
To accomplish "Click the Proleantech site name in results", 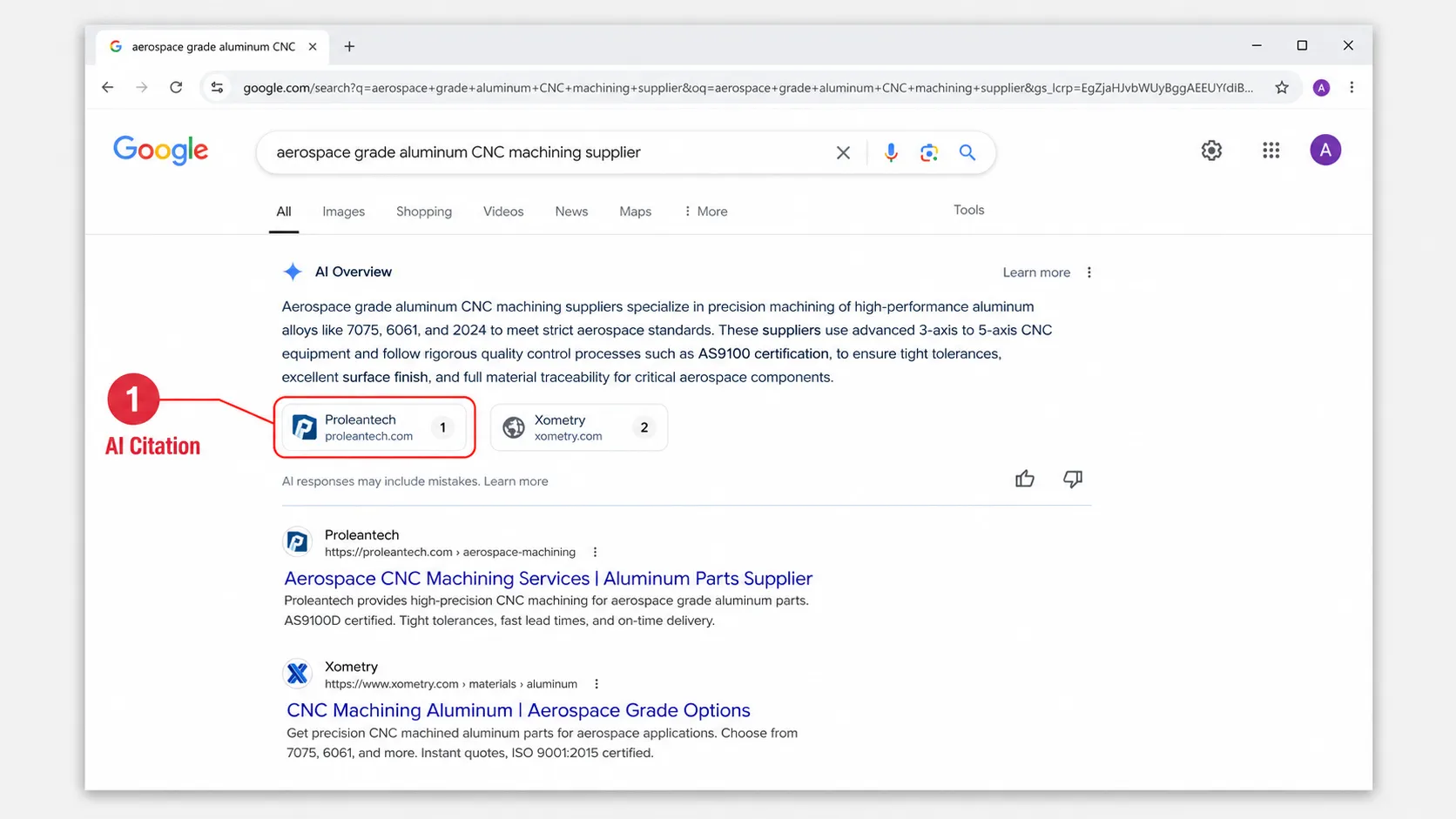I will (361, 534).
